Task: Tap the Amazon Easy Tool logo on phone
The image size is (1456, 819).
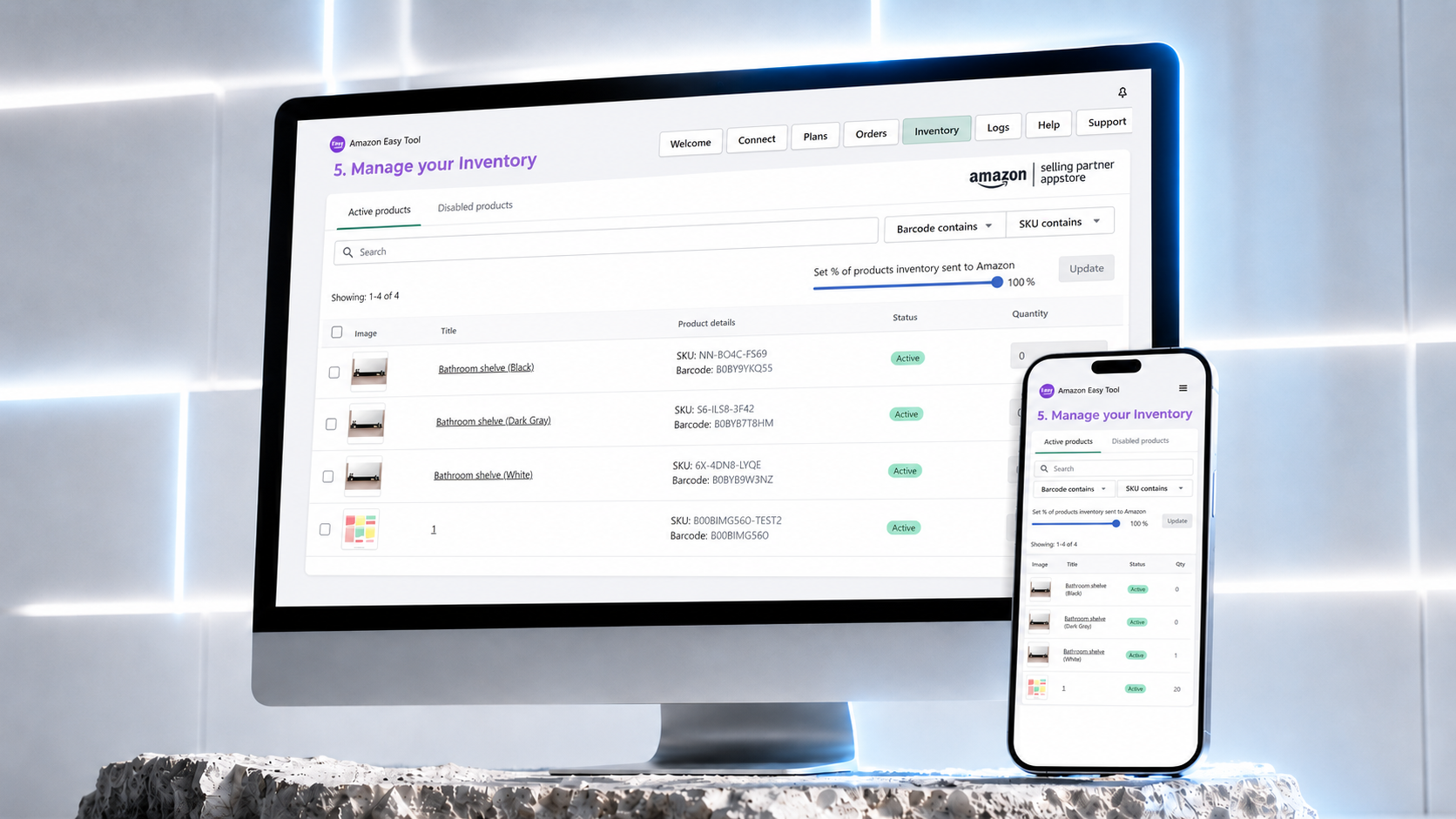Action: point(1047,391)
